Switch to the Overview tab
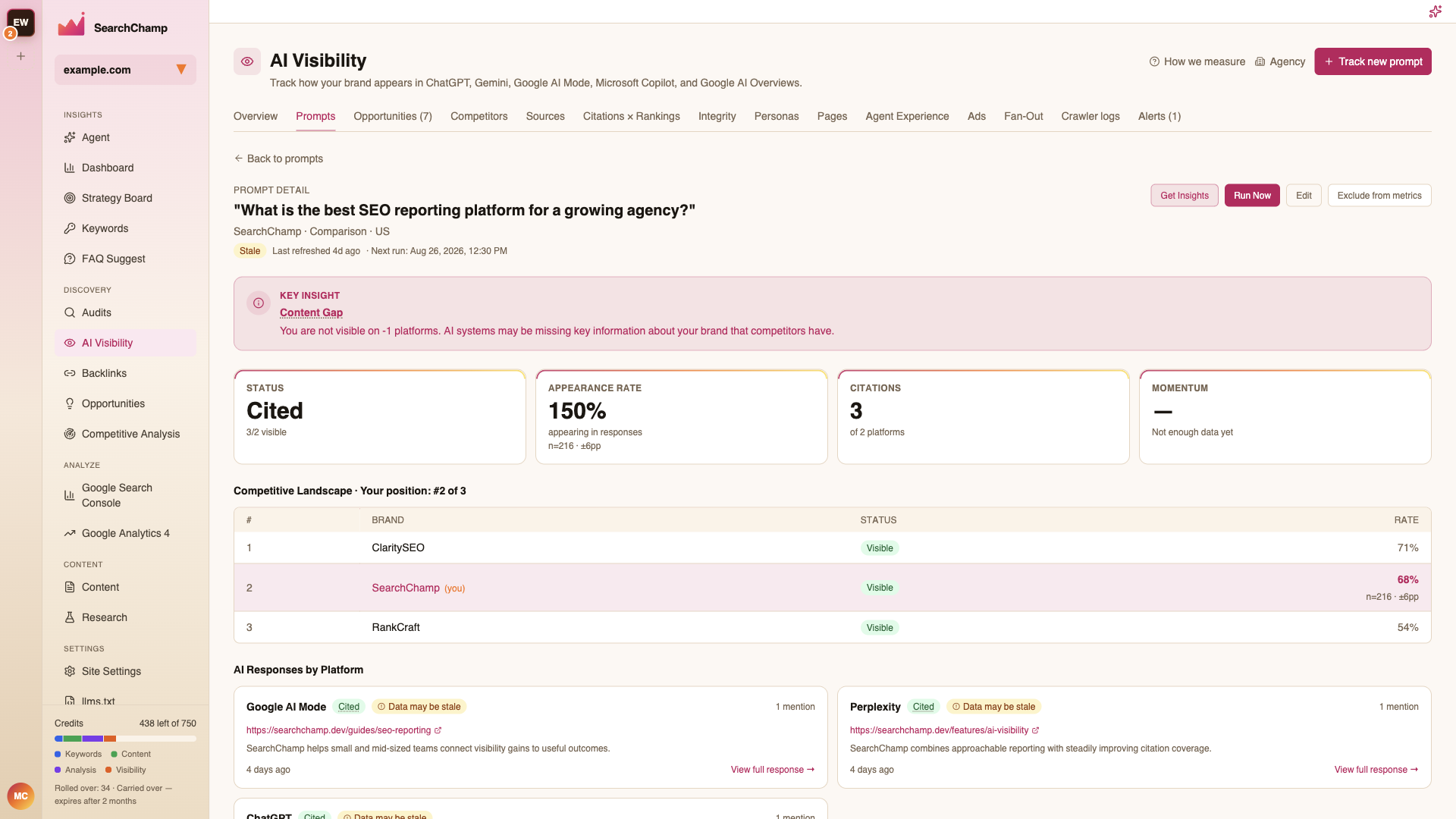This screenshot has width=1456, height=819. (256, 116)
